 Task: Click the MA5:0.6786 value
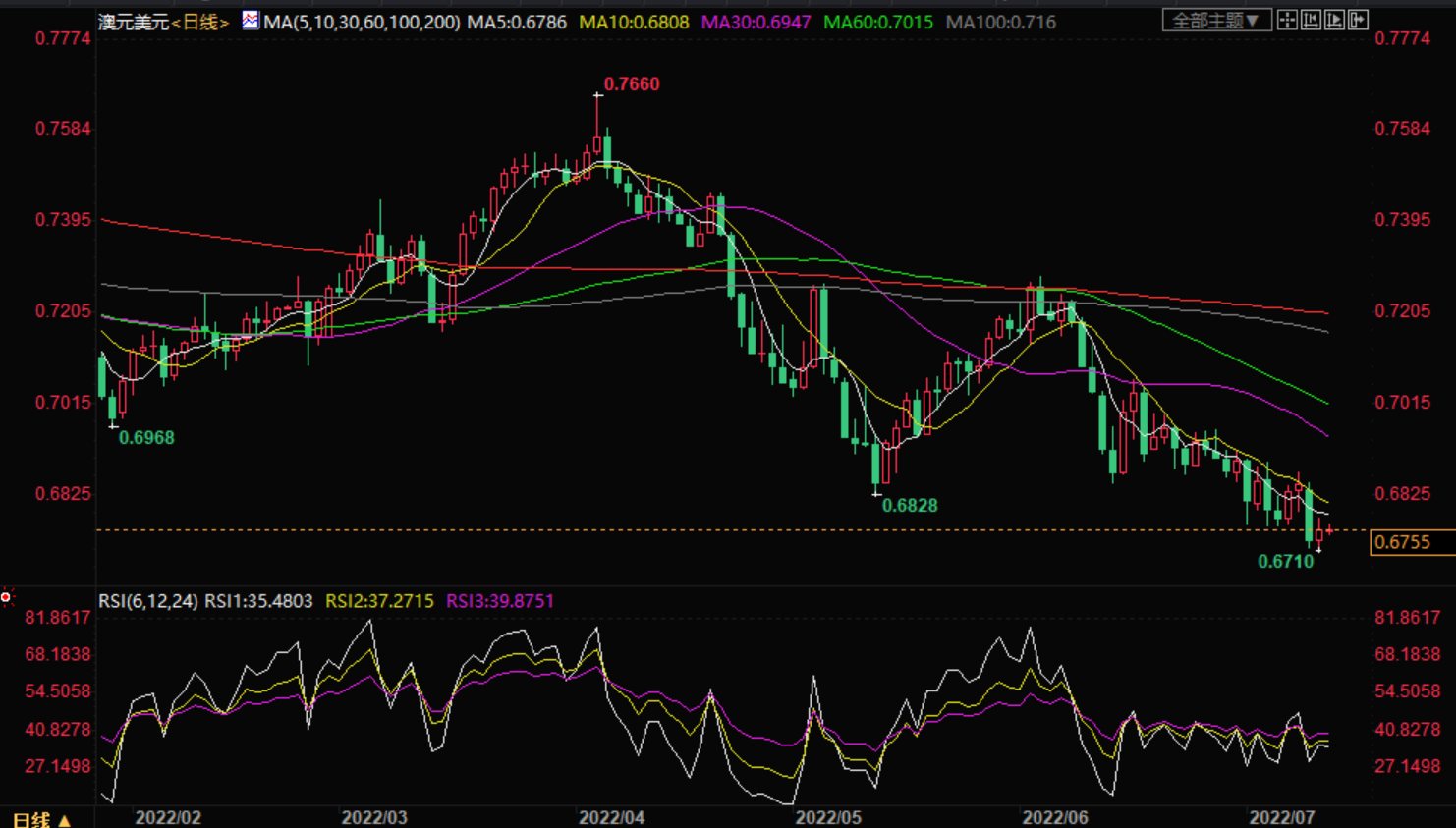[517, 22]
